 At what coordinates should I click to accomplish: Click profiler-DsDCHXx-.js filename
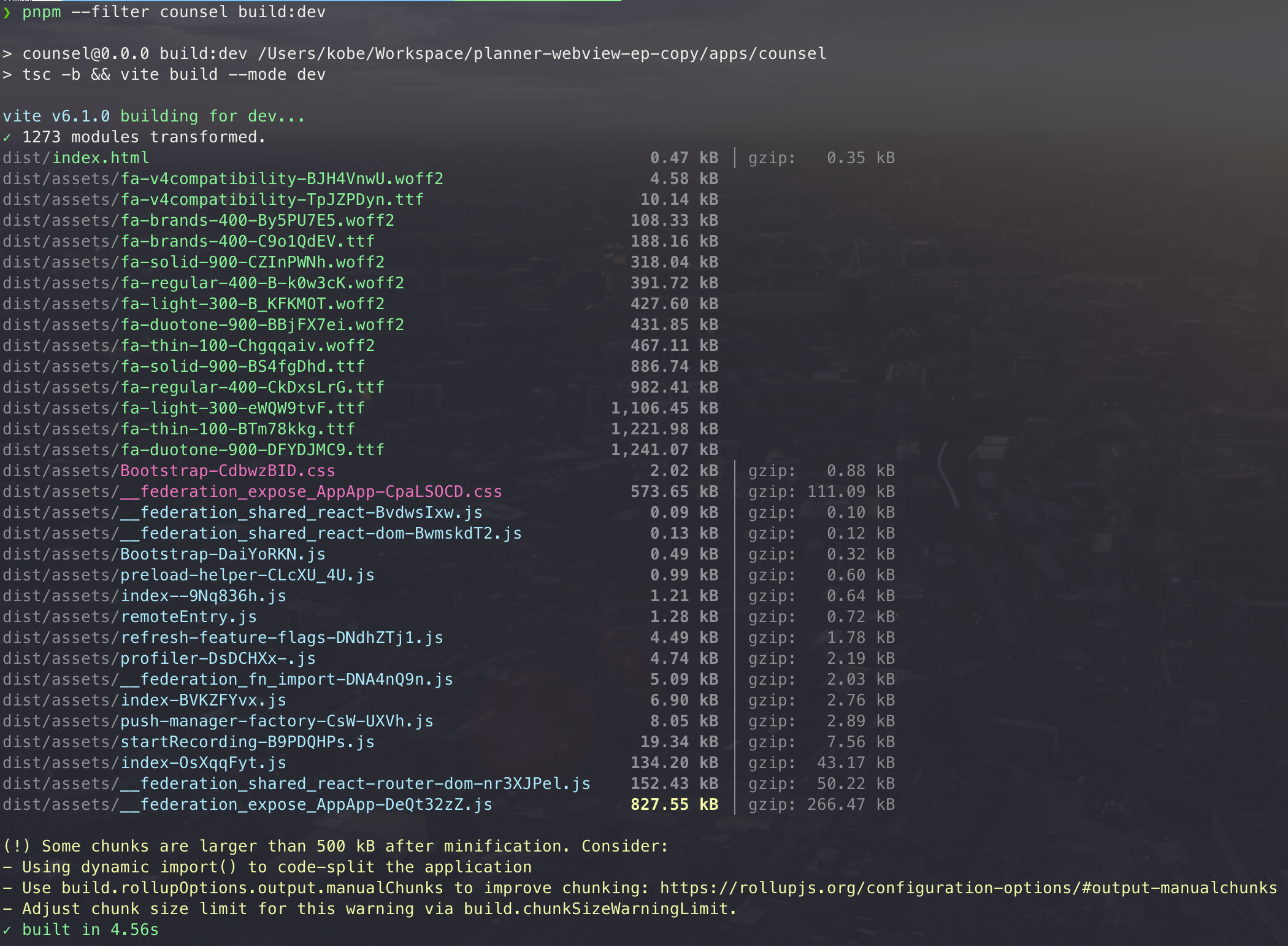[x=218, y=659]
